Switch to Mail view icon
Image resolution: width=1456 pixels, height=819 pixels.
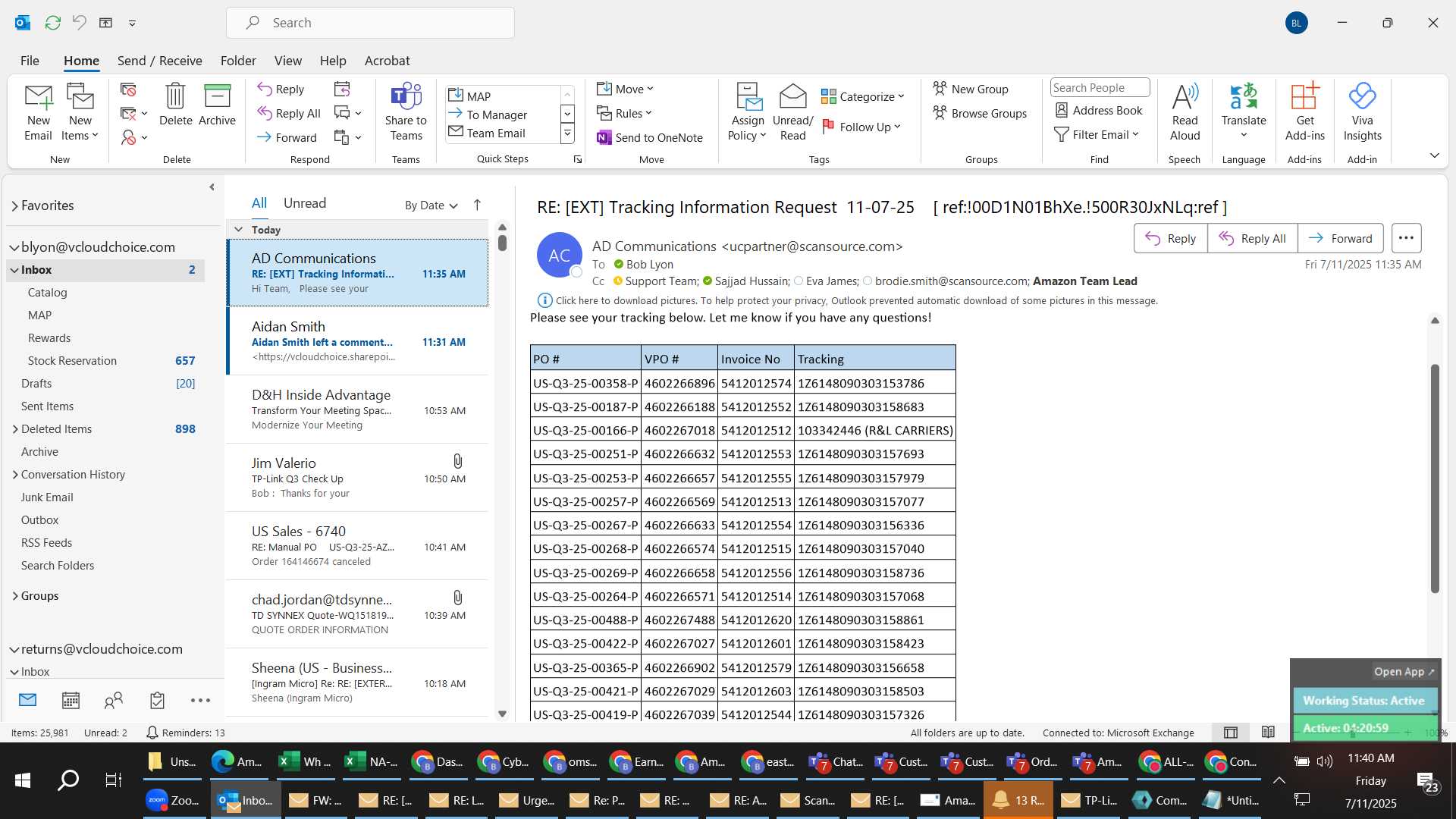(27, 700)
